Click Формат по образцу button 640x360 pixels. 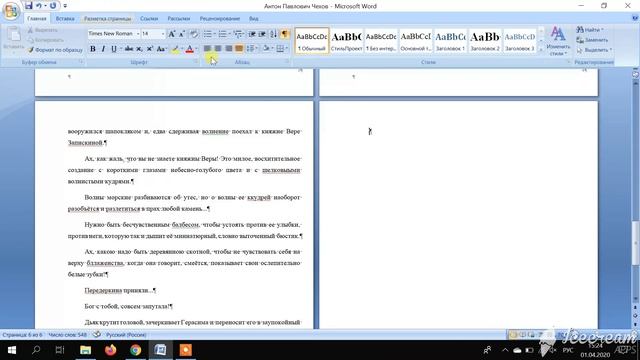click(x=55, y=50)
